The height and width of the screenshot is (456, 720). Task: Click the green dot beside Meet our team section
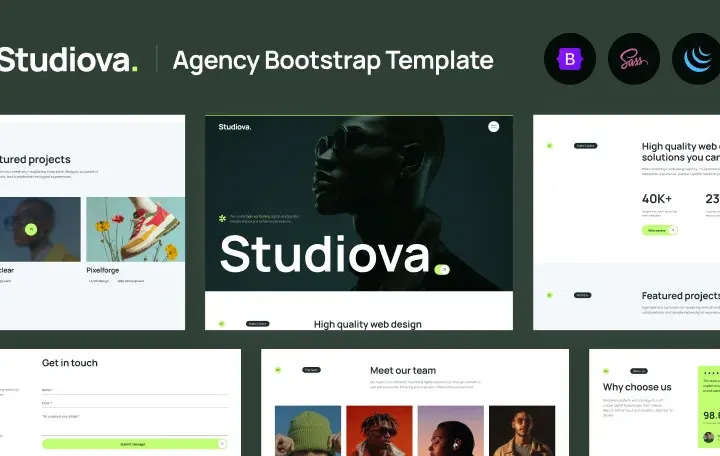pyautogui.click(x=278, y=370)
